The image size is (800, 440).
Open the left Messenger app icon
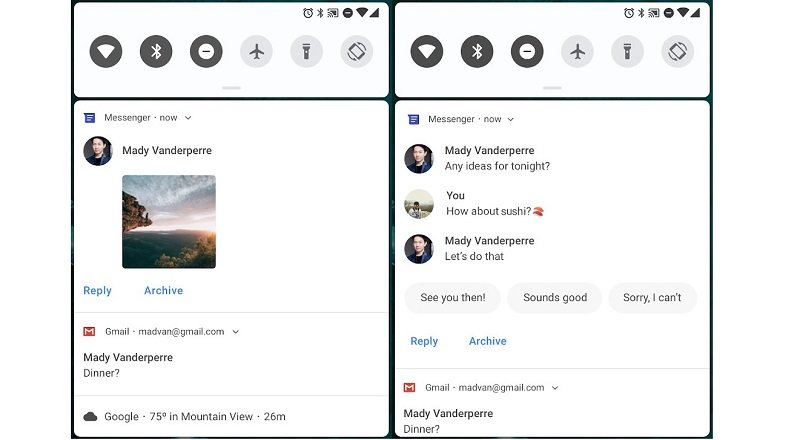tap(89, 118)
